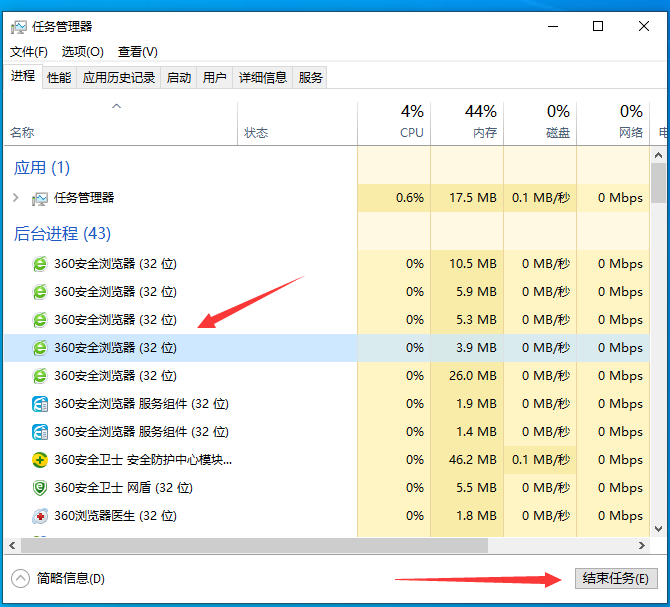Select 360安全浏览器 服务组件 row with 1.9 MB
The image size is (670, 607).
pyautogui.click(x=327, y=404)
